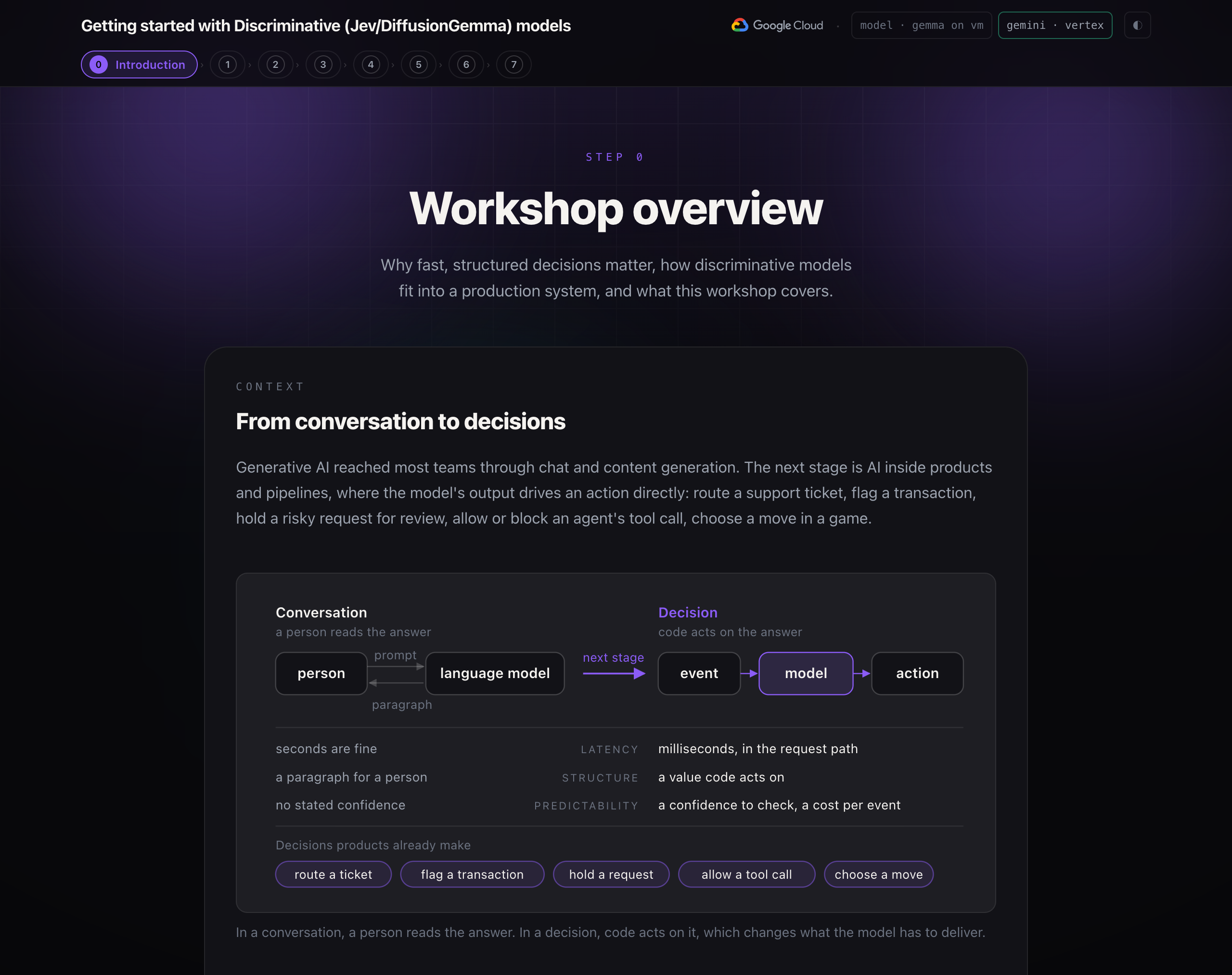Click the purple 'Decision' column heading
The height and width of the screenshot is (975, 1232).
(x=688, y=613)
